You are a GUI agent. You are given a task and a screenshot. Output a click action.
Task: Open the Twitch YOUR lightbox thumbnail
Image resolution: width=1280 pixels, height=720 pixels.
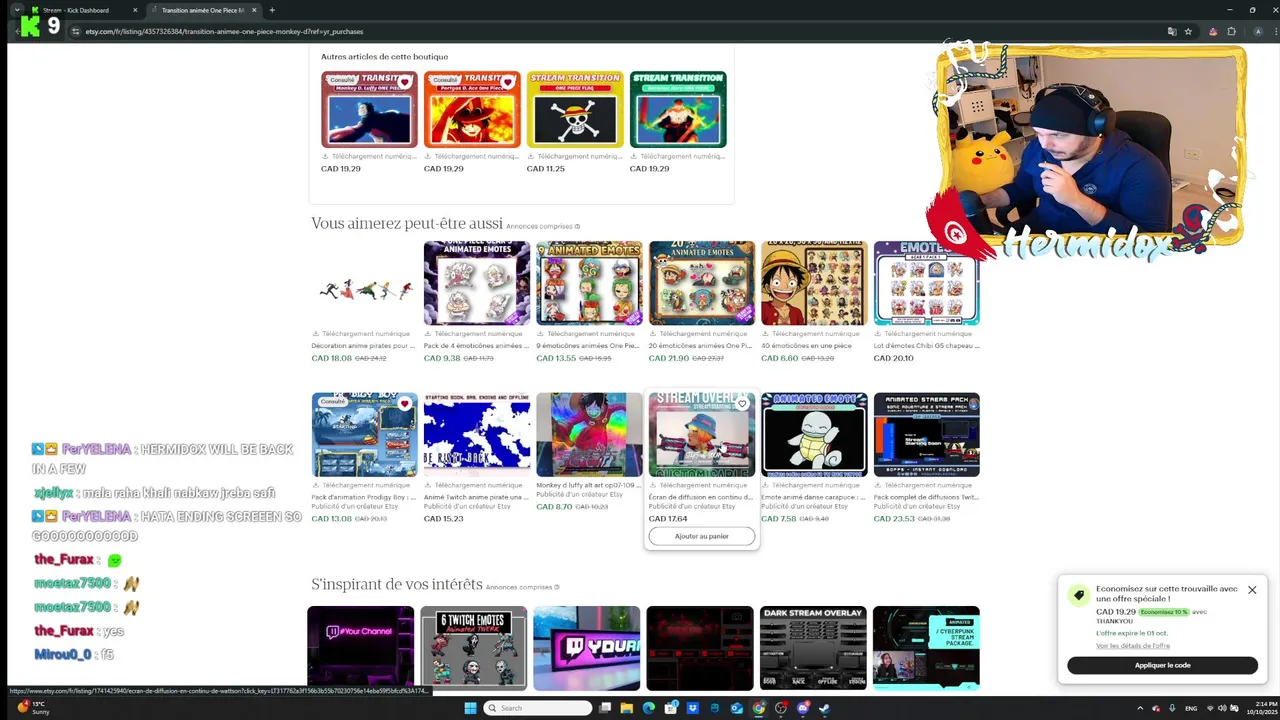[586, 648]
